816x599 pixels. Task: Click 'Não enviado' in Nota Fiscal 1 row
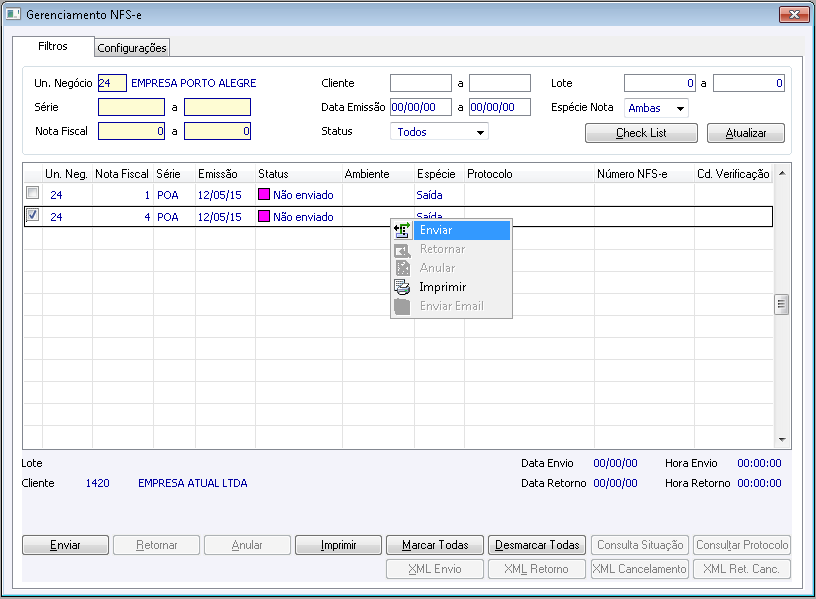tap(303, 195)
